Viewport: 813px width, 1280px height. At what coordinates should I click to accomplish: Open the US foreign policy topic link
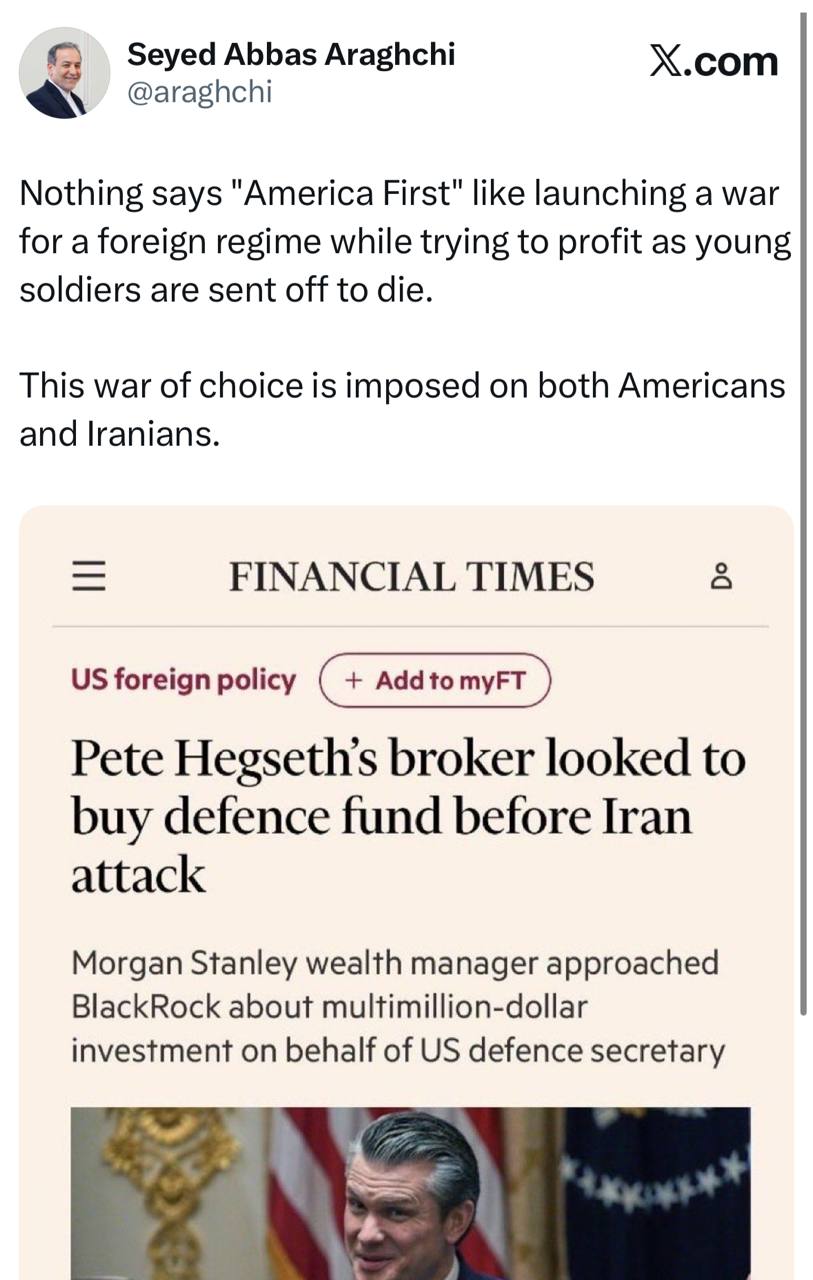pos(183,681)
